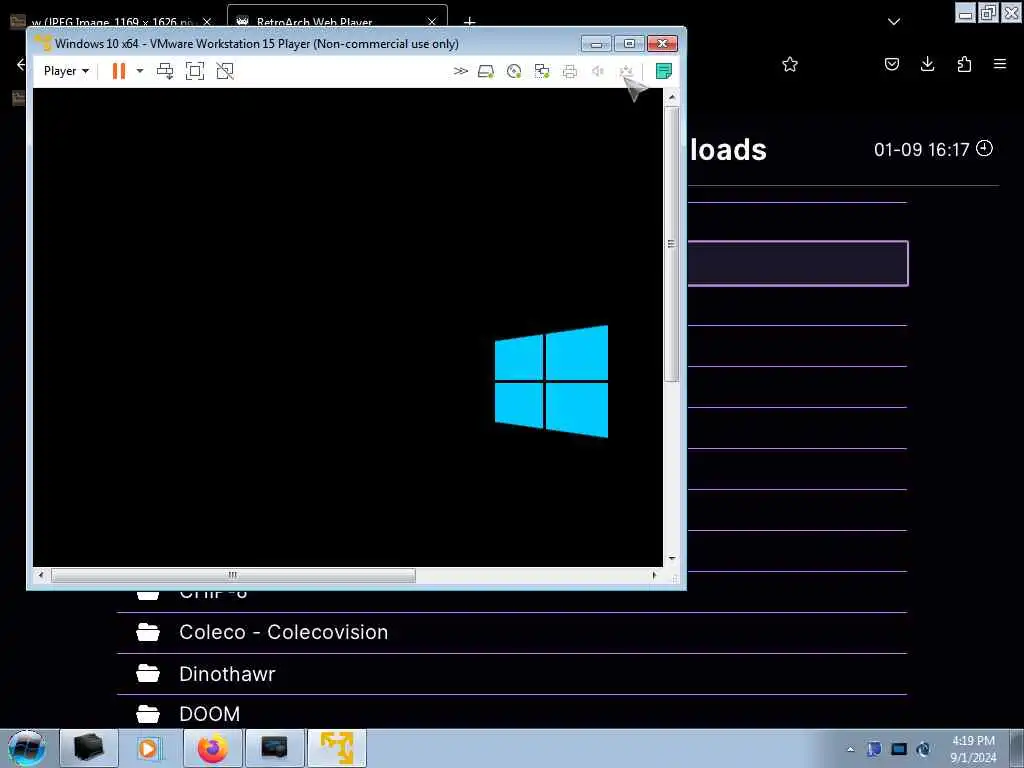Click the folder icon beside Dinothawr
This screenshot has width=1024, height=768.
(x=148, y=673)
